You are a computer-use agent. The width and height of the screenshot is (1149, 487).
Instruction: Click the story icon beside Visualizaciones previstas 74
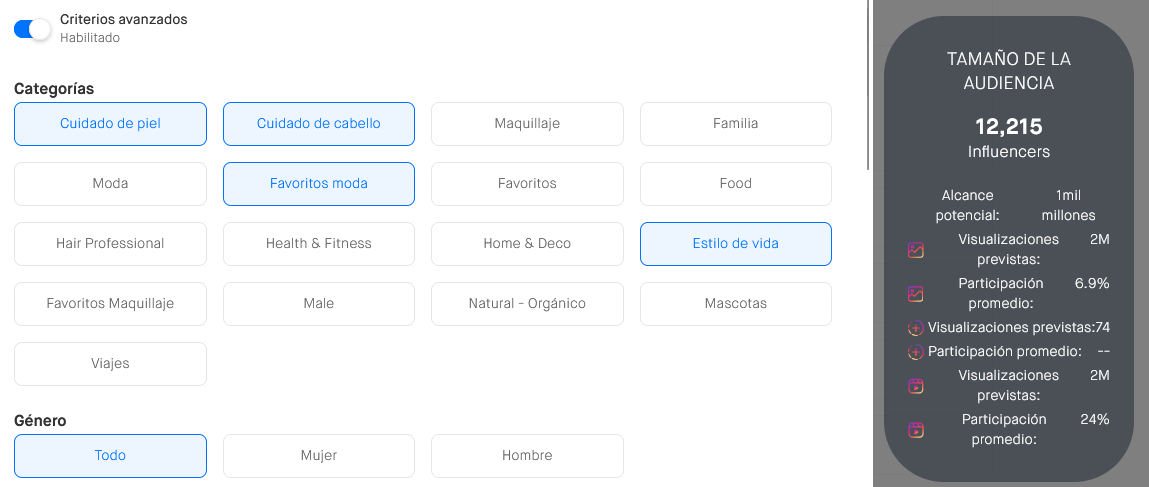point(915,328)
